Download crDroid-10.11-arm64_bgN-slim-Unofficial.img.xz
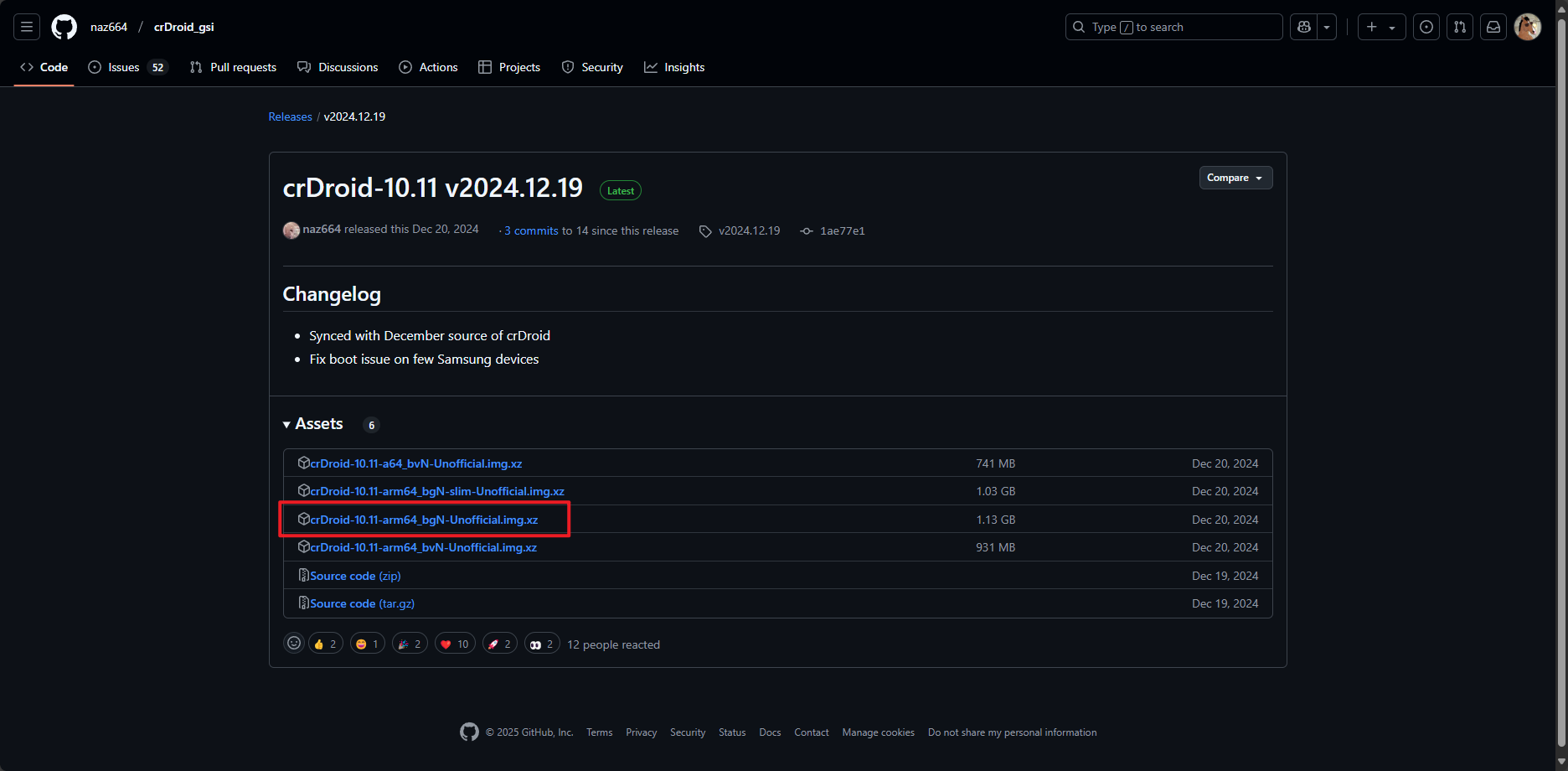 (x=436, y=491)
